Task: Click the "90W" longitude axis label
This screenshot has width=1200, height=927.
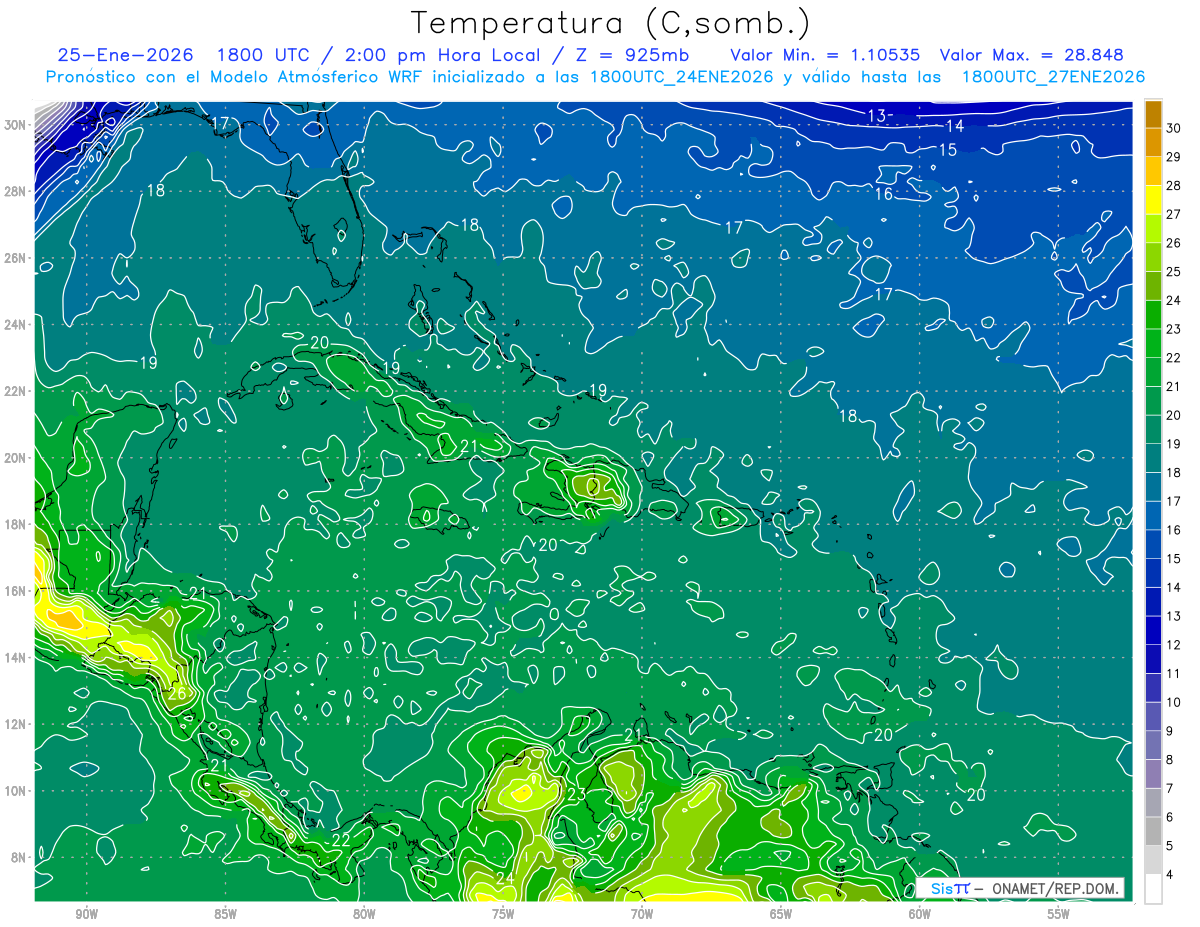Action: pos(86,915)
